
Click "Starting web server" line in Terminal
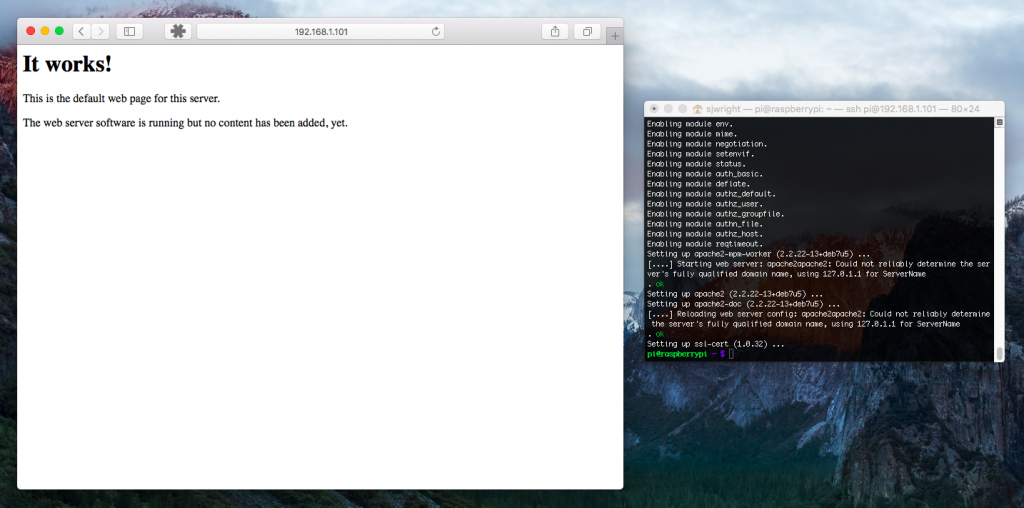pos(818,264)
